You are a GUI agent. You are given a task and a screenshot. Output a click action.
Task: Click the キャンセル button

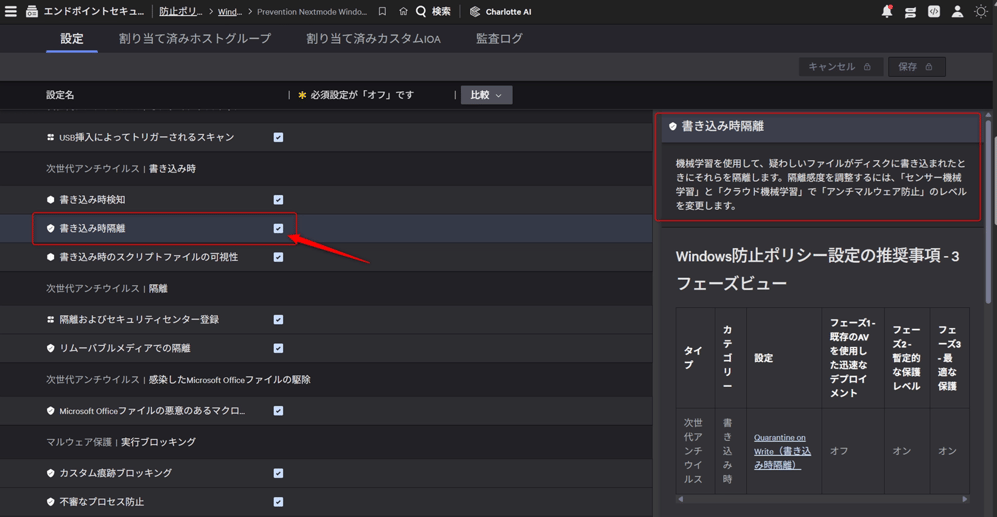click(840, 67)
